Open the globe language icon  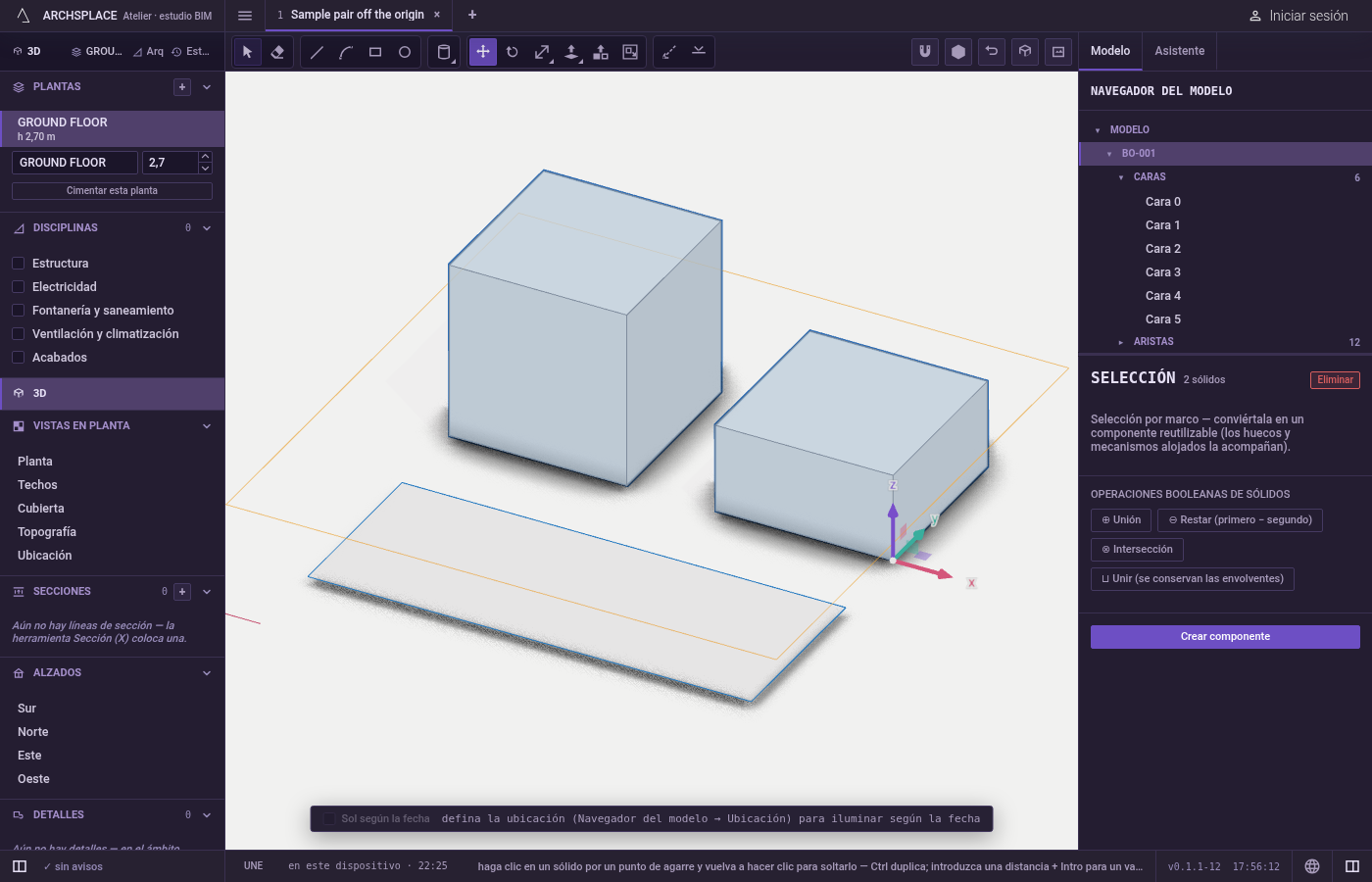tap(1312, 866)
